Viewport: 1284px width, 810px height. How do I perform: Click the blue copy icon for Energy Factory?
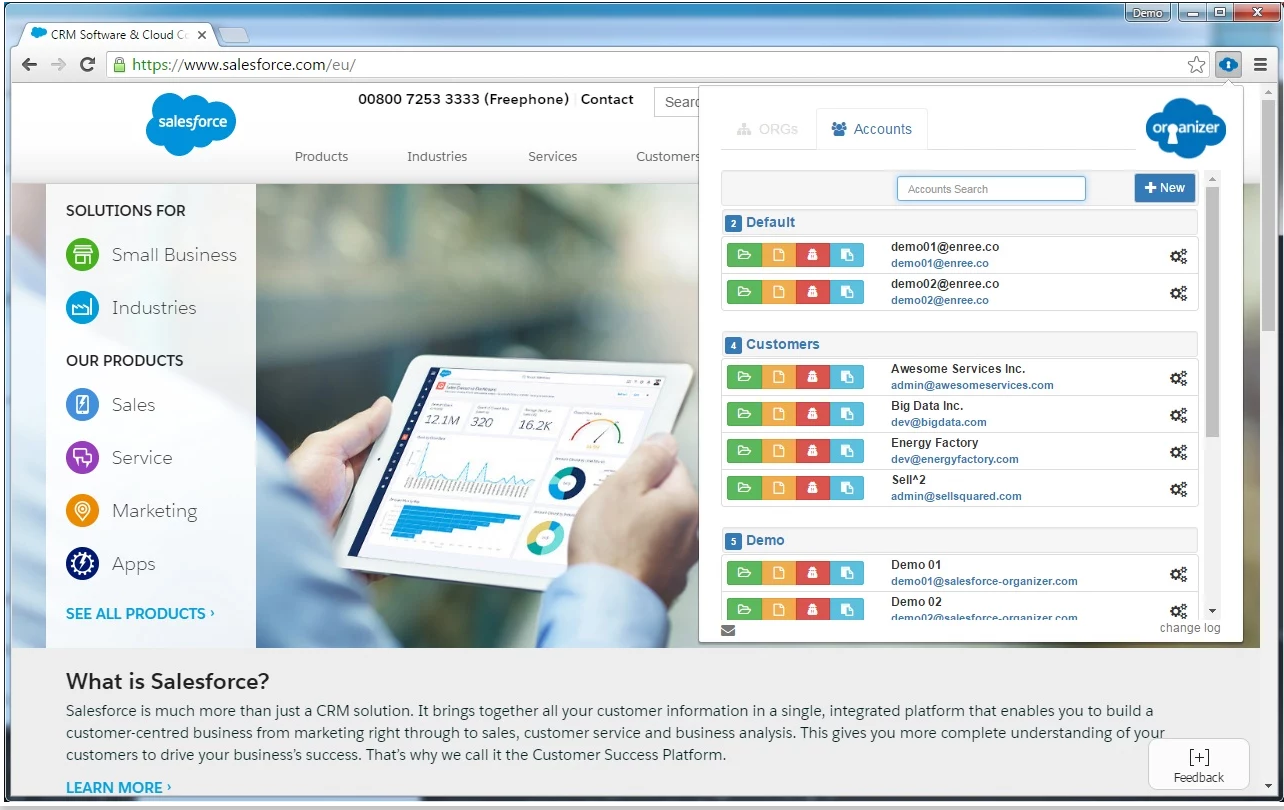coord(847,451)
